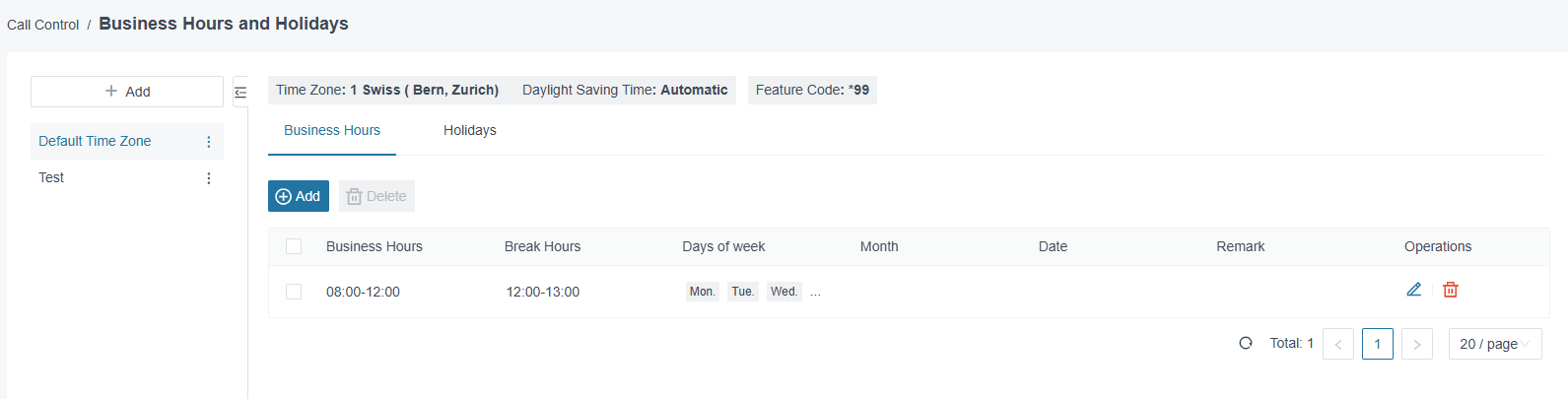Select page number 1 in pagination
This screenshot has height=399, width=1568.
(x=1378, y=344)
